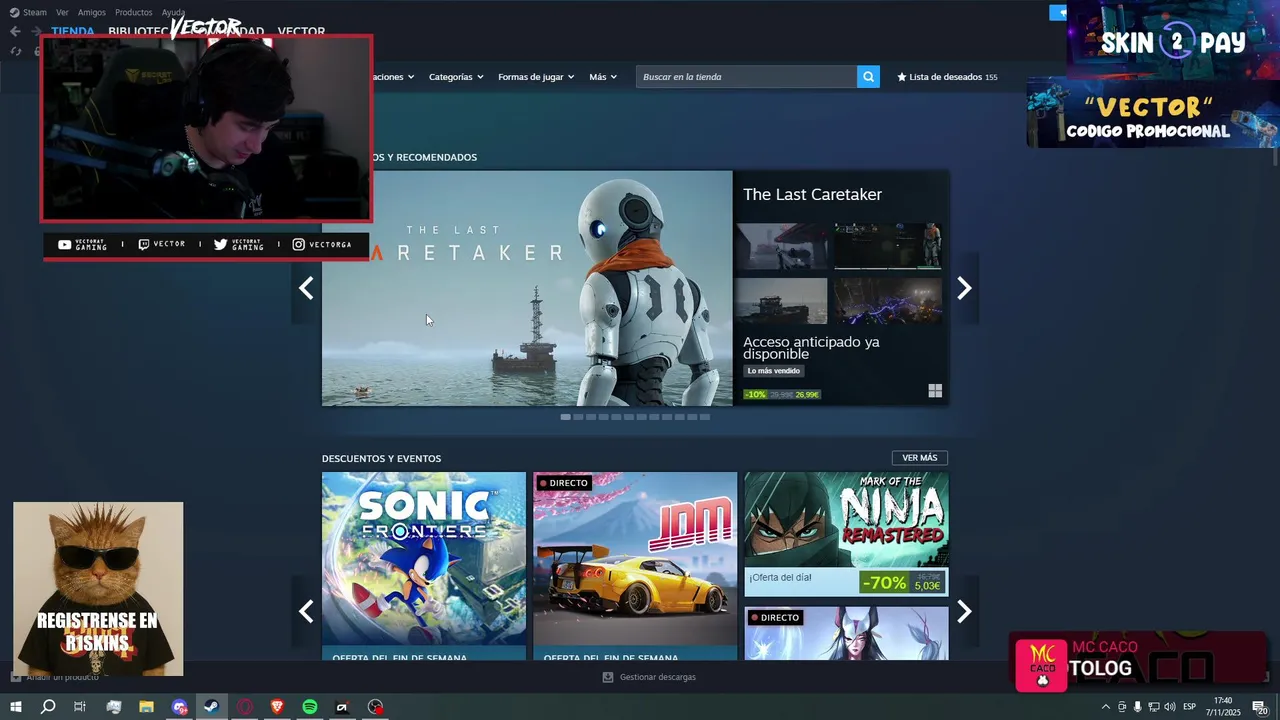Open the clock showing 17:40
The width and height of the screenshot is (1280, 720).
coord(1223,707)
